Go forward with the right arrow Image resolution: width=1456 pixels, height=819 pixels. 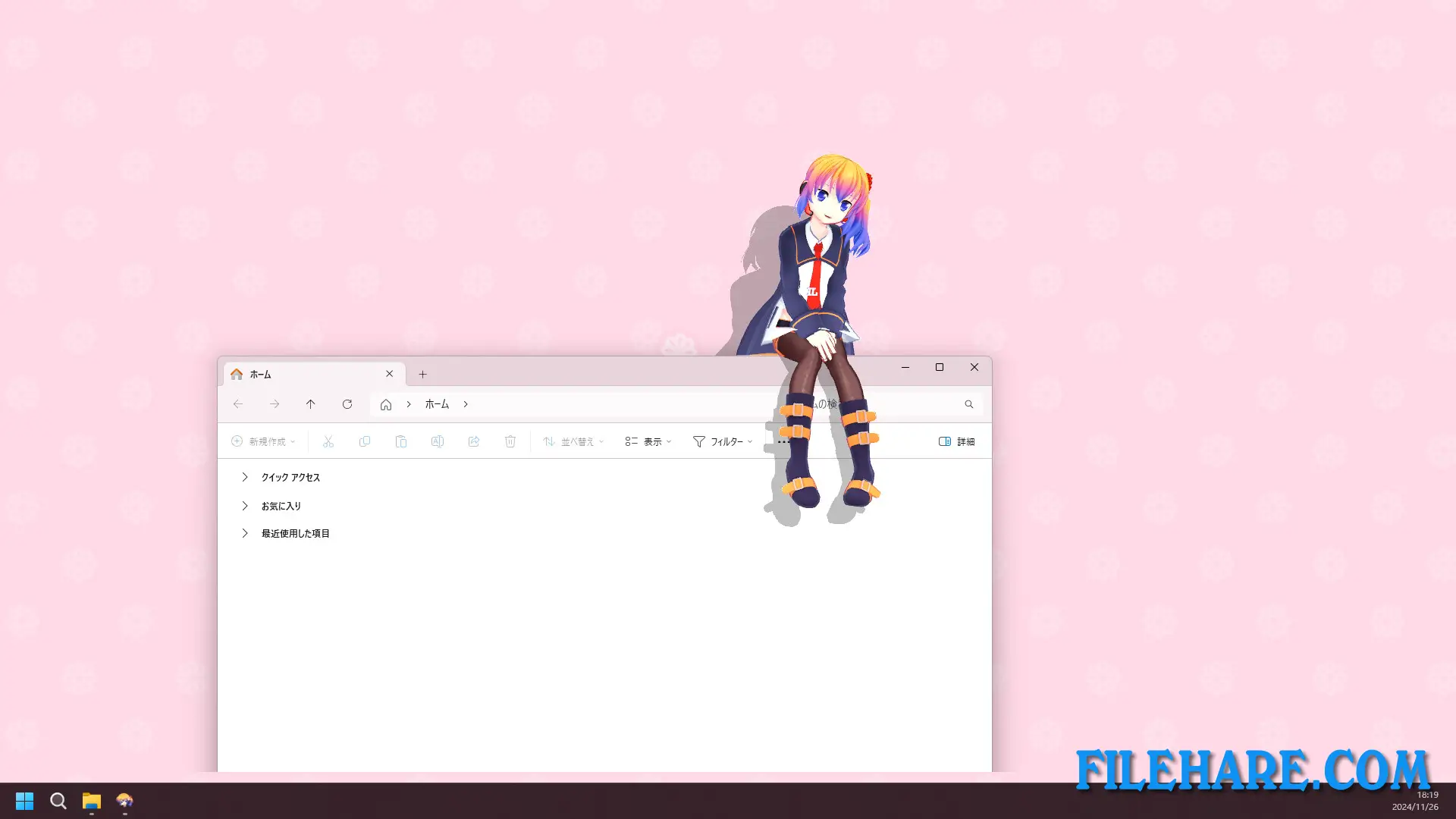tap(275, 404)
